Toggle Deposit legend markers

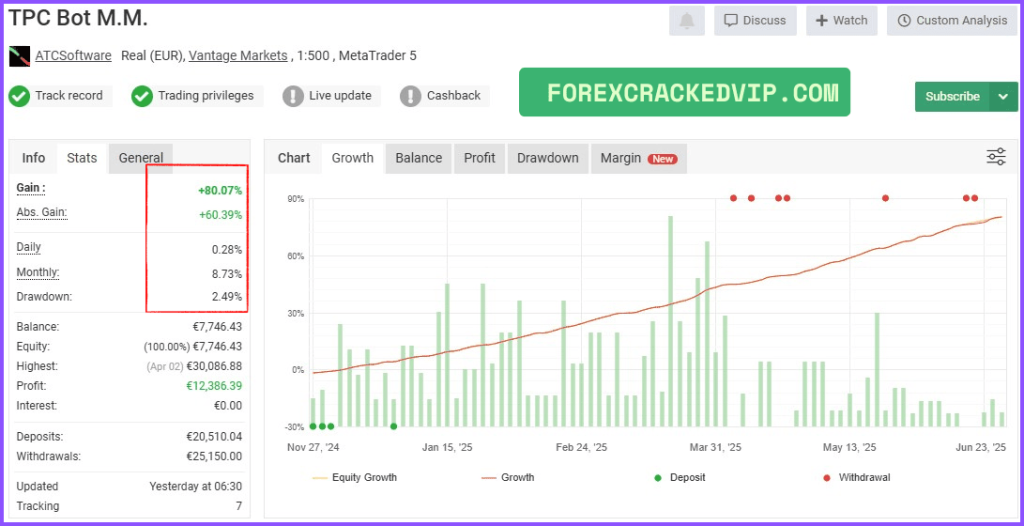click(x=679, y=478)
